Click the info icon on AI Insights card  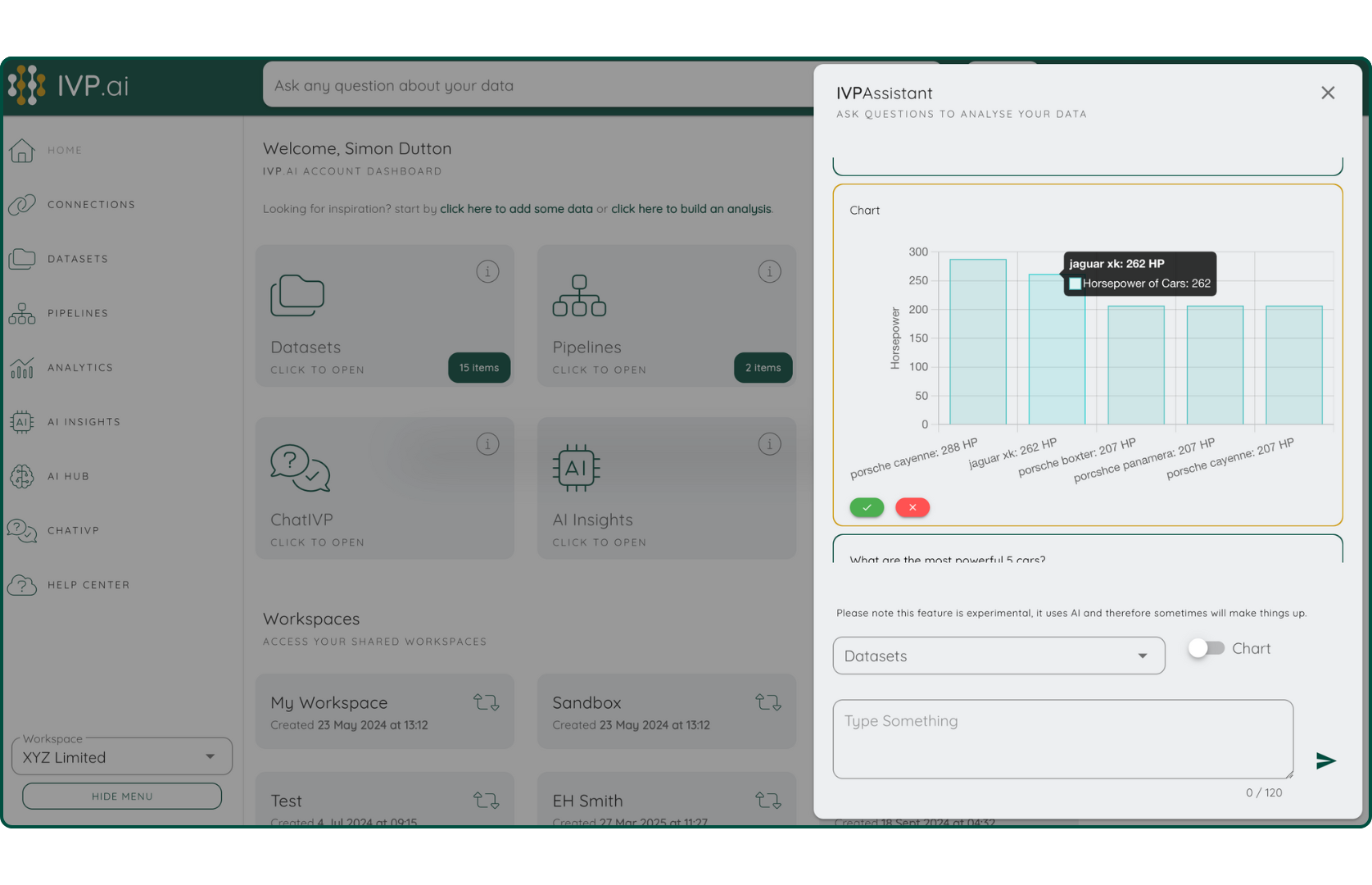pos(769,444)
